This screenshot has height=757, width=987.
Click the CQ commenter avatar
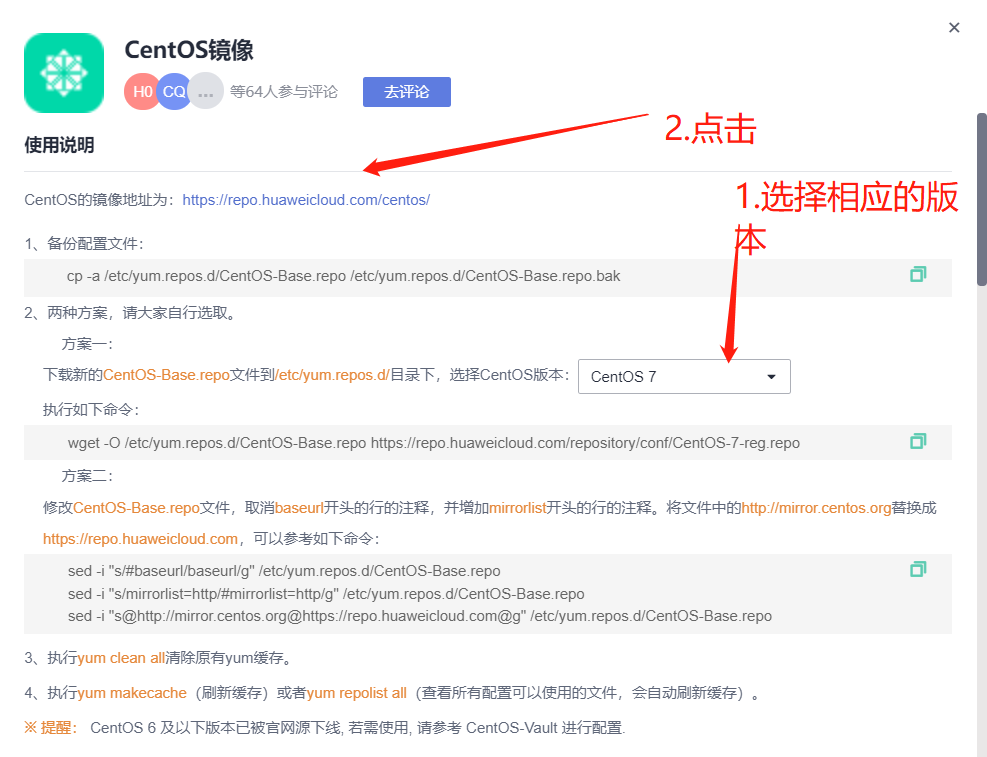pyautogui.click(x=174, y=92)
